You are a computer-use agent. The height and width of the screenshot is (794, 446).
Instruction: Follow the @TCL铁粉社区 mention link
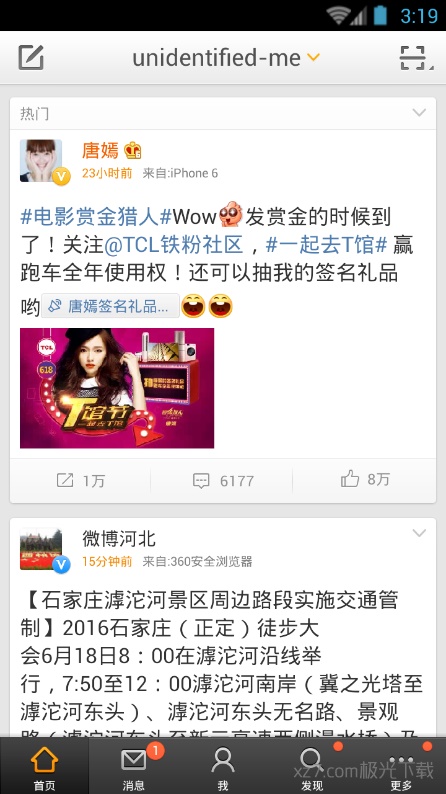(174, 245)
